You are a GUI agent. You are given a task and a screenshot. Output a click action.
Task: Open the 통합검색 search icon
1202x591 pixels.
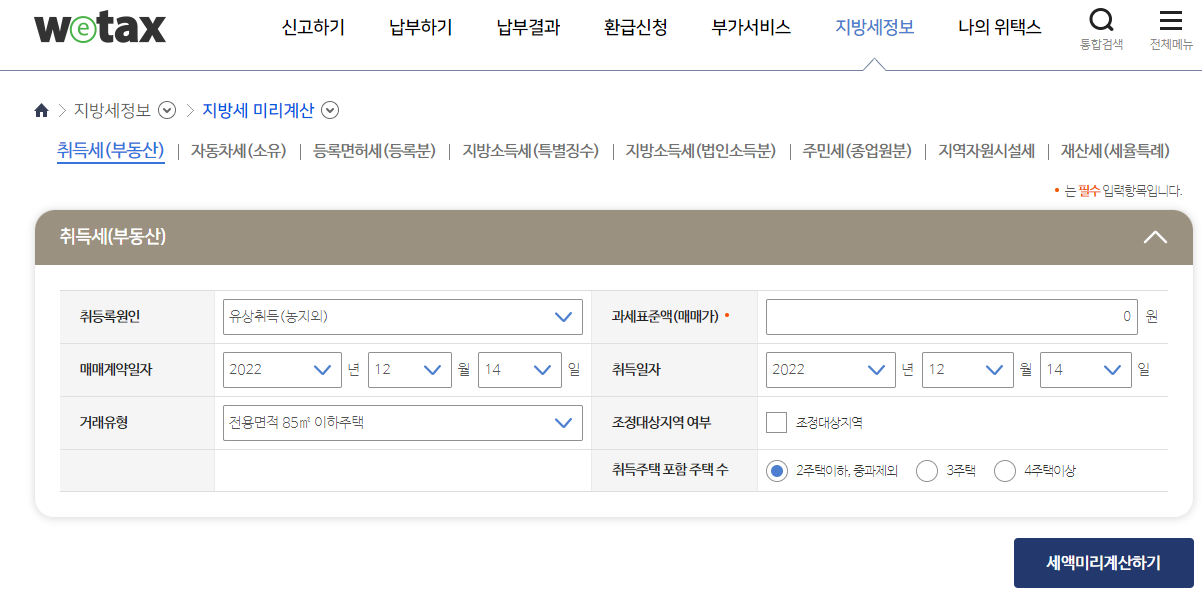pyautogui.click(x=1101, y=22)
